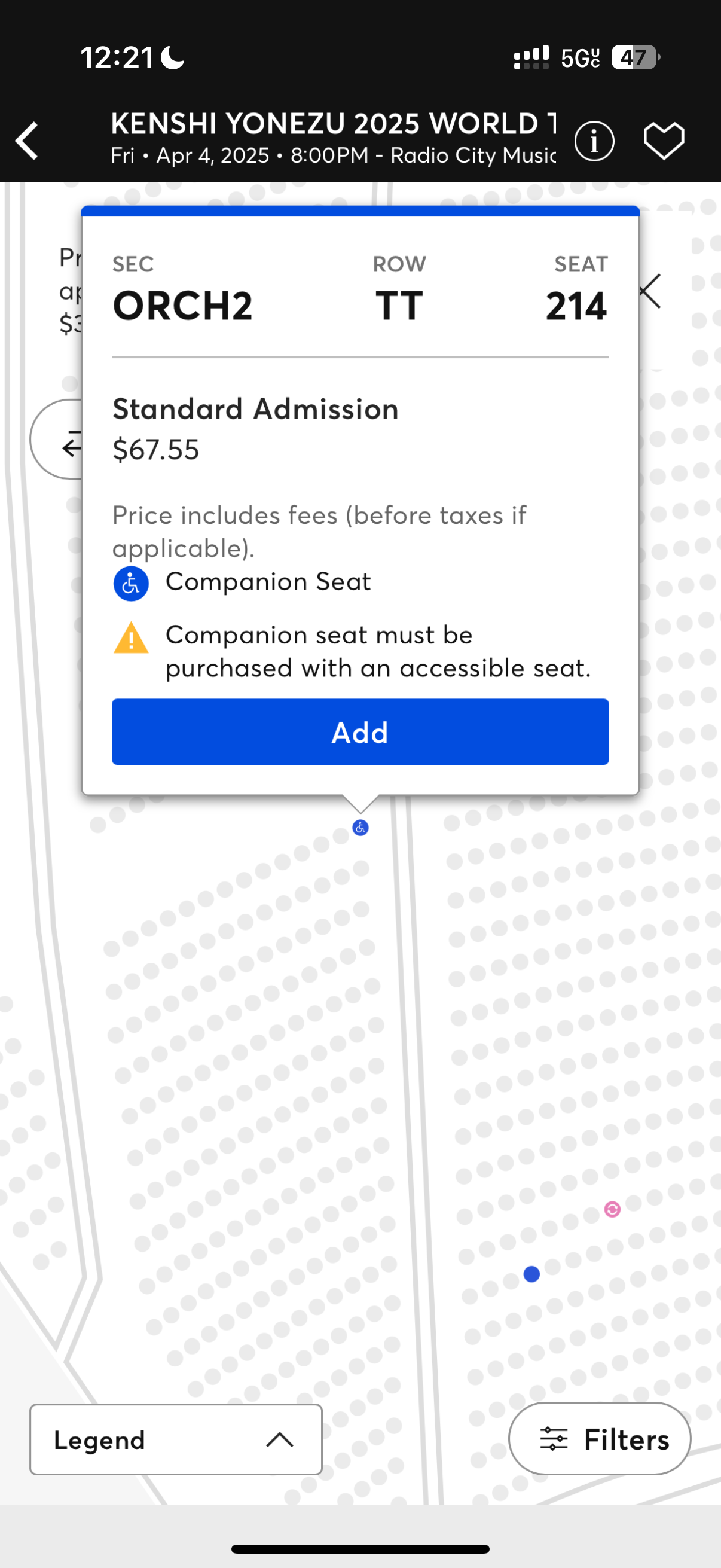The width and height of the screenshot is (721, 1568).
Task: Tap the back arrow in header
Action: pyautogui.click(x=28, y=141)
